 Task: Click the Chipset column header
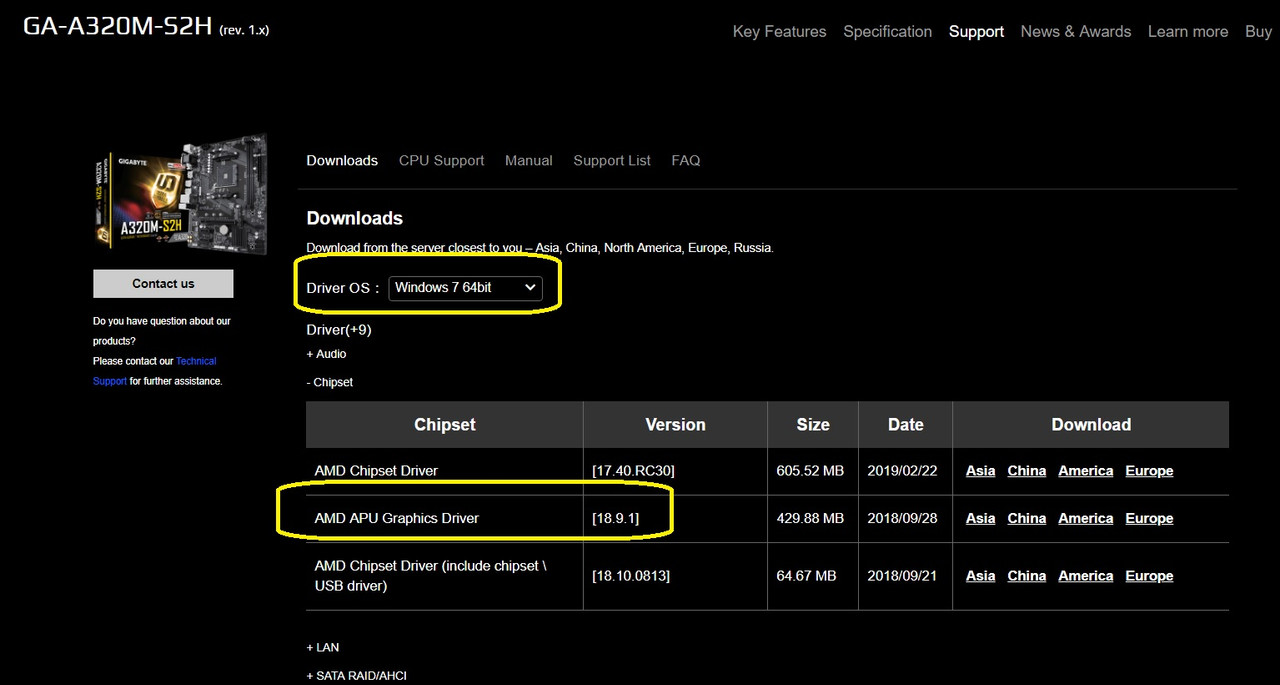(445, 425)
